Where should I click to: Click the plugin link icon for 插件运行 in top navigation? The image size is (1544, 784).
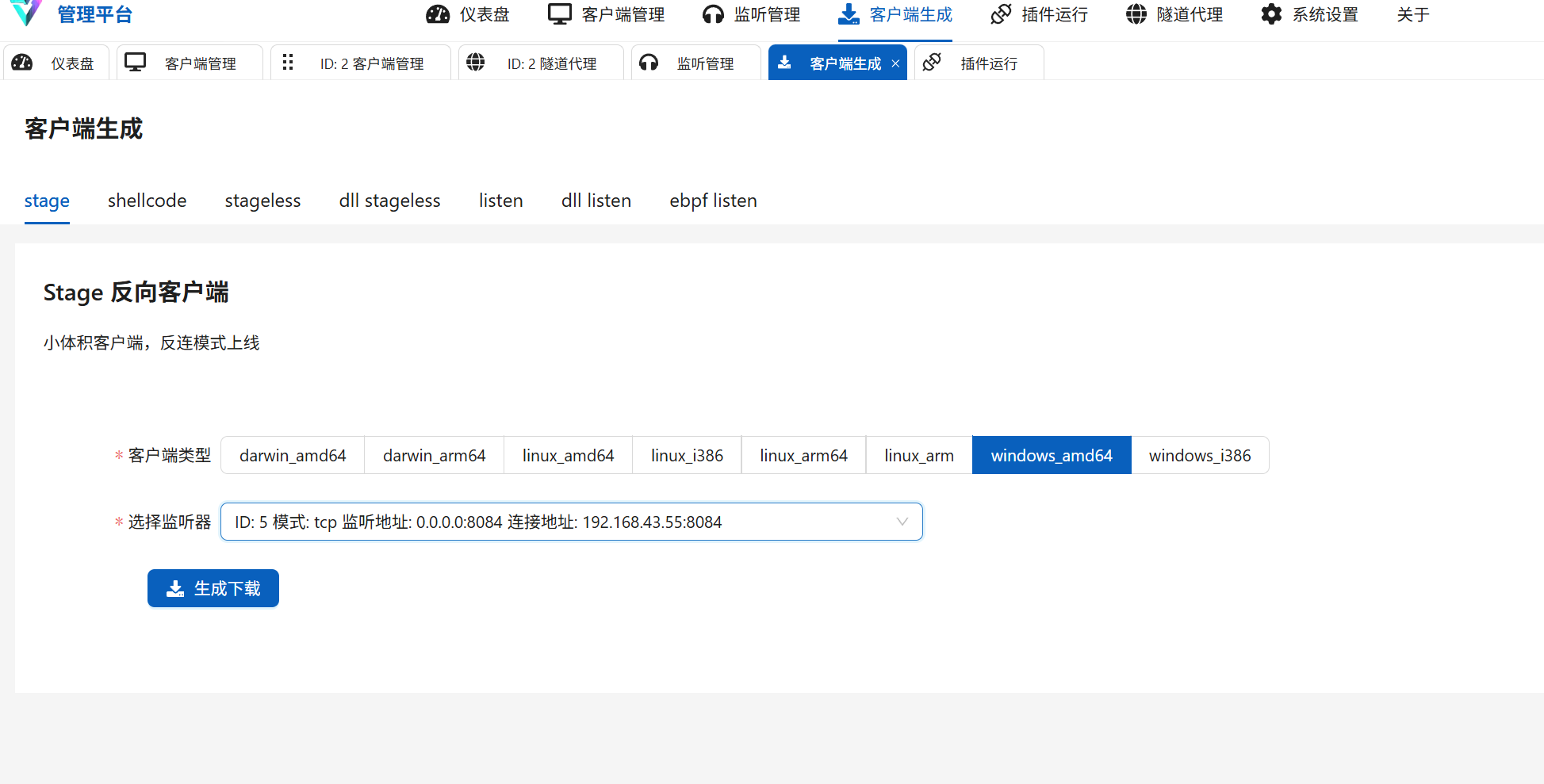tap(1001, 14)
